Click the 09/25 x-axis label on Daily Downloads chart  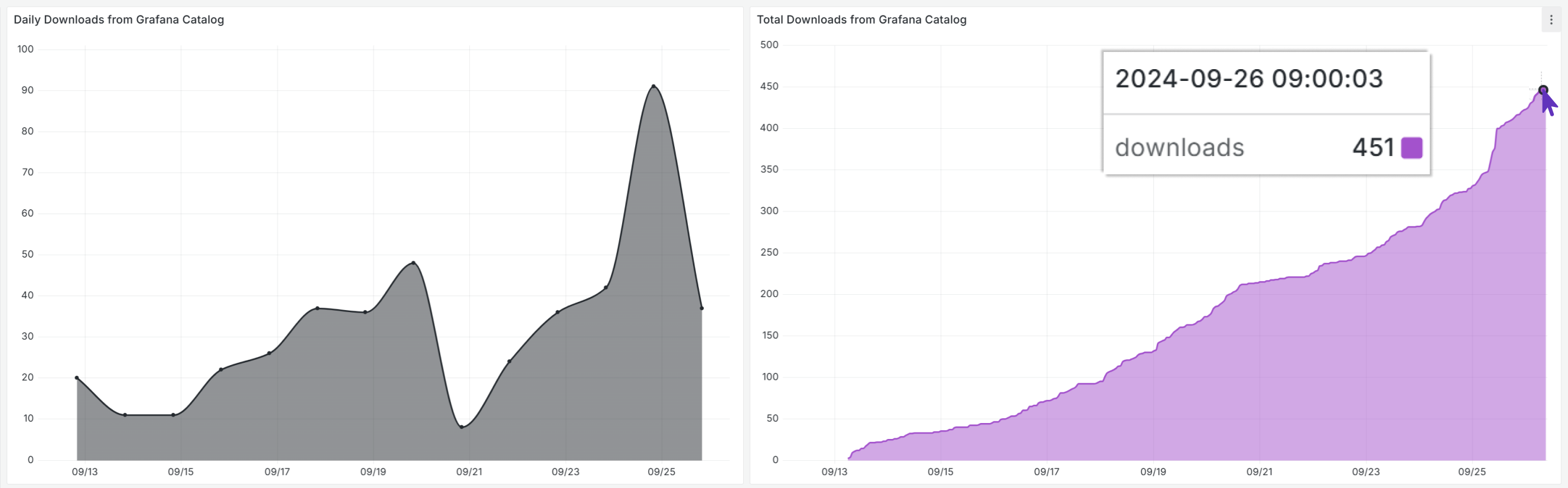(661, 471)
